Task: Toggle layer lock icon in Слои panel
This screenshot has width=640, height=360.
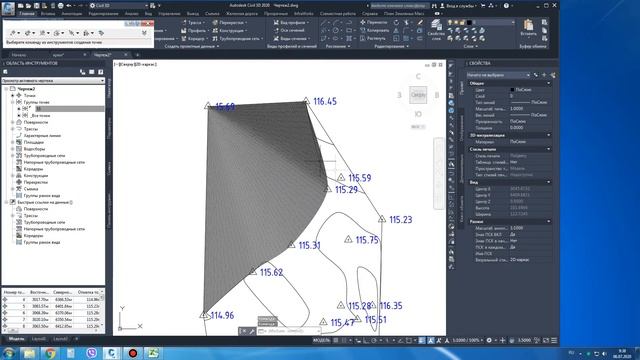Action: (462, 22)
